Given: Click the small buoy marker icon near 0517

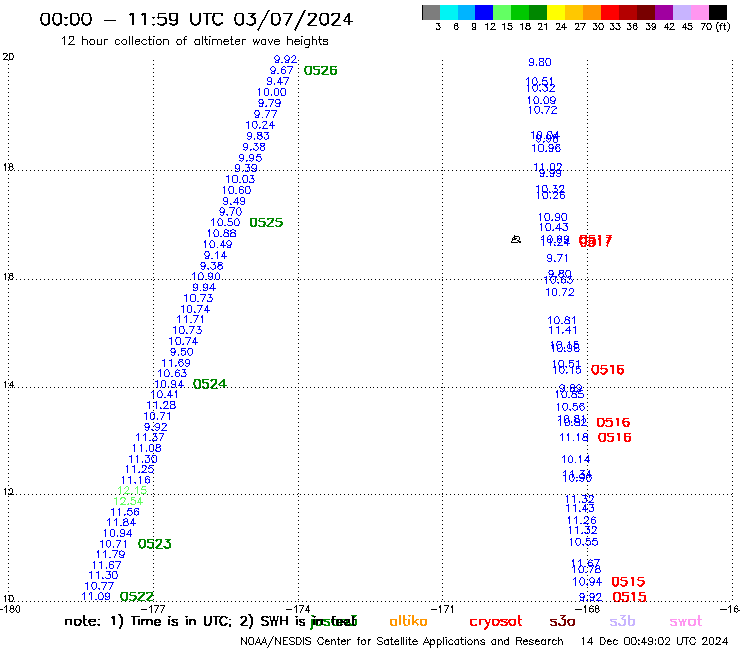Looking at the screenshot, I should pyautogui.click(x=516, y=240).
